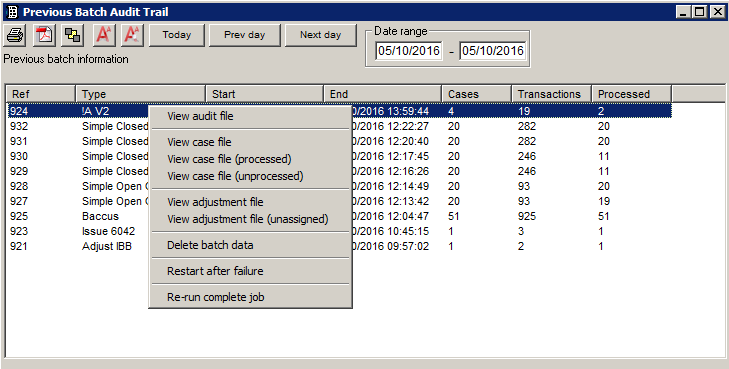The image size is (729, 369).
Task: Close the Previous Batch Audit Trail window
Action: pyautogui.click(x=717, y=12)
